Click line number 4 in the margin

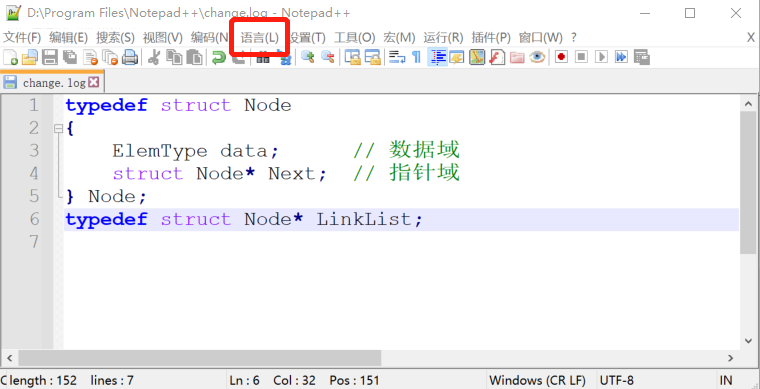point(33,173)
